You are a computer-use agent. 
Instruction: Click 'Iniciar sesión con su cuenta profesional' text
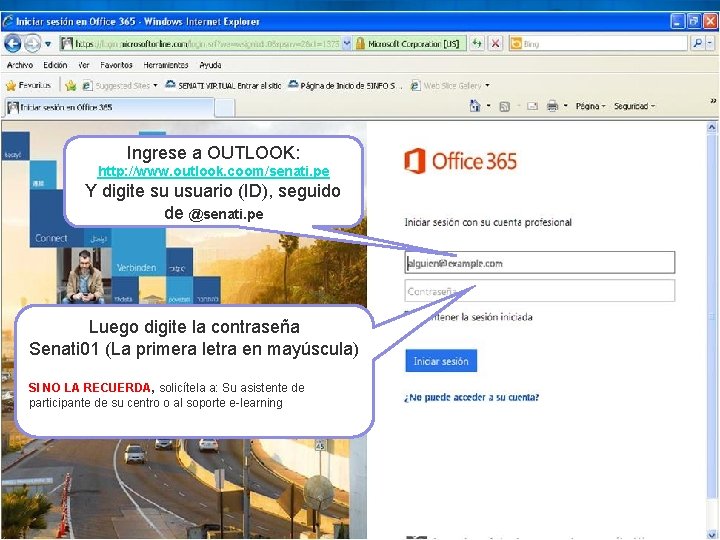[x=488, y=222]
